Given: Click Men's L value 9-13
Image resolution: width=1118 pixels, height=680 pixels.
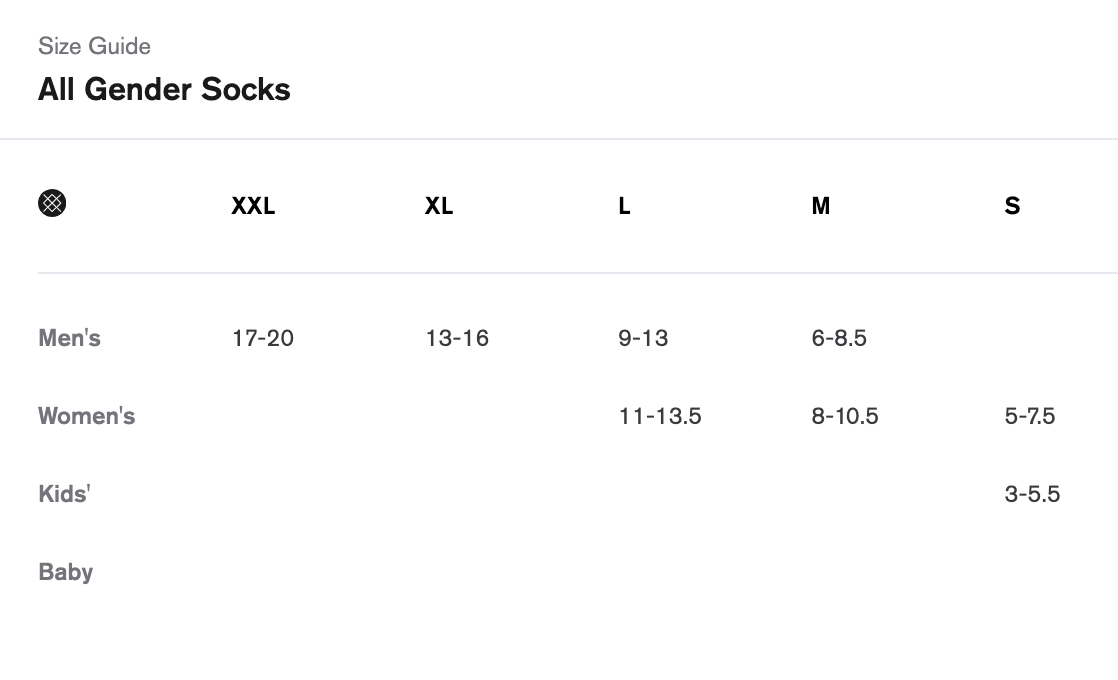Looking at the screenshot, I should [x=643, y=338].
